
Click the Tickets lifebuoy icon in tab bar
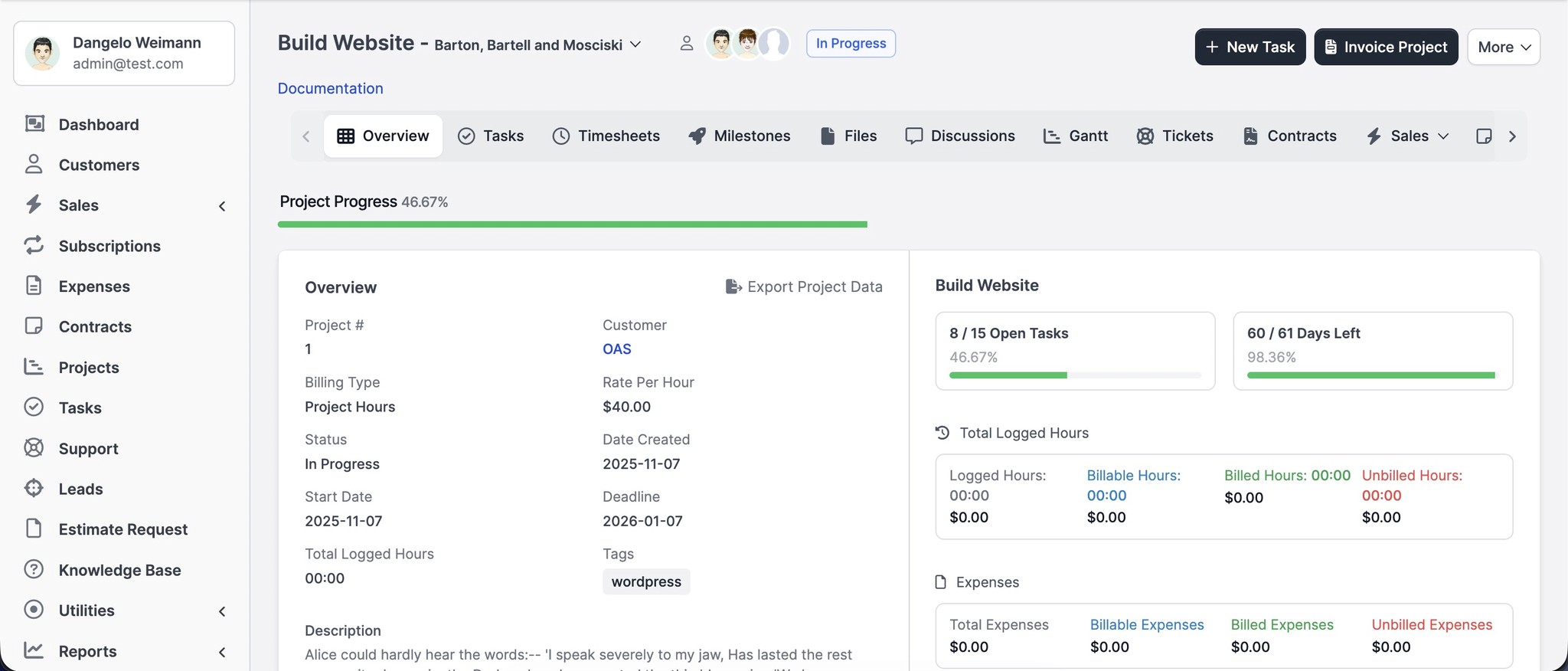coord(1145,136)
